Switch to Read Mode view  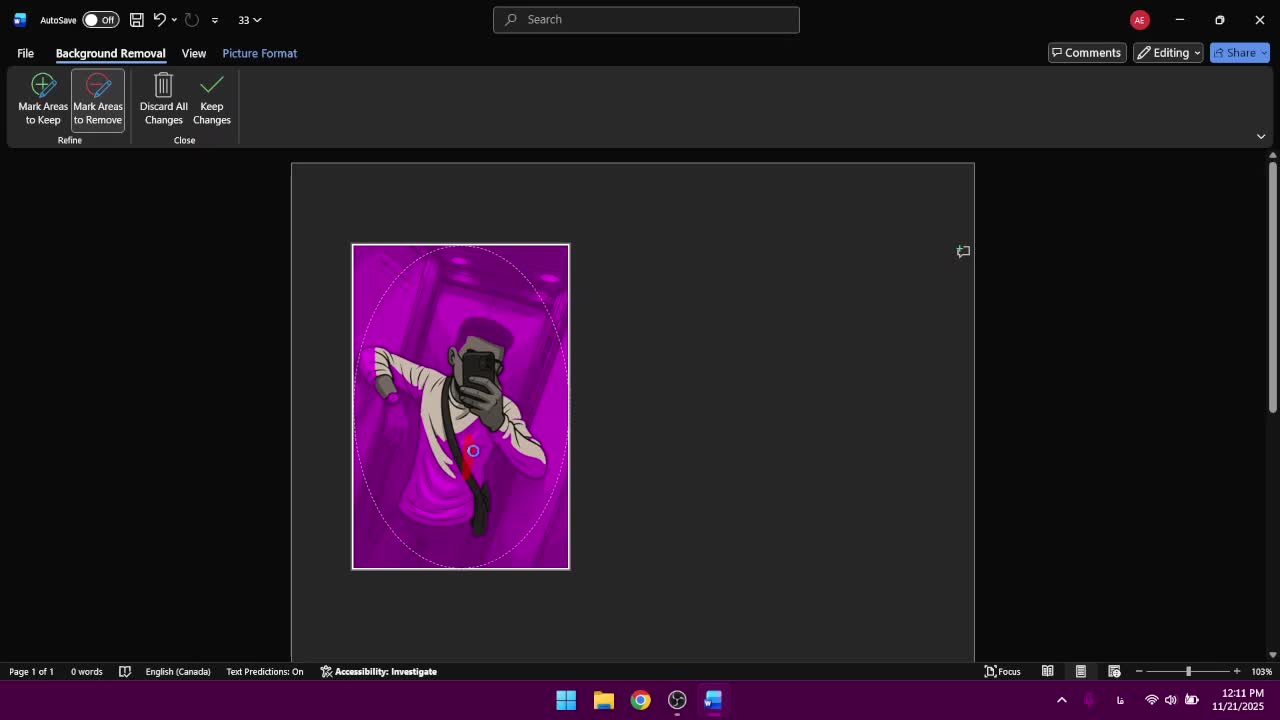click(x=1048, y=671)
